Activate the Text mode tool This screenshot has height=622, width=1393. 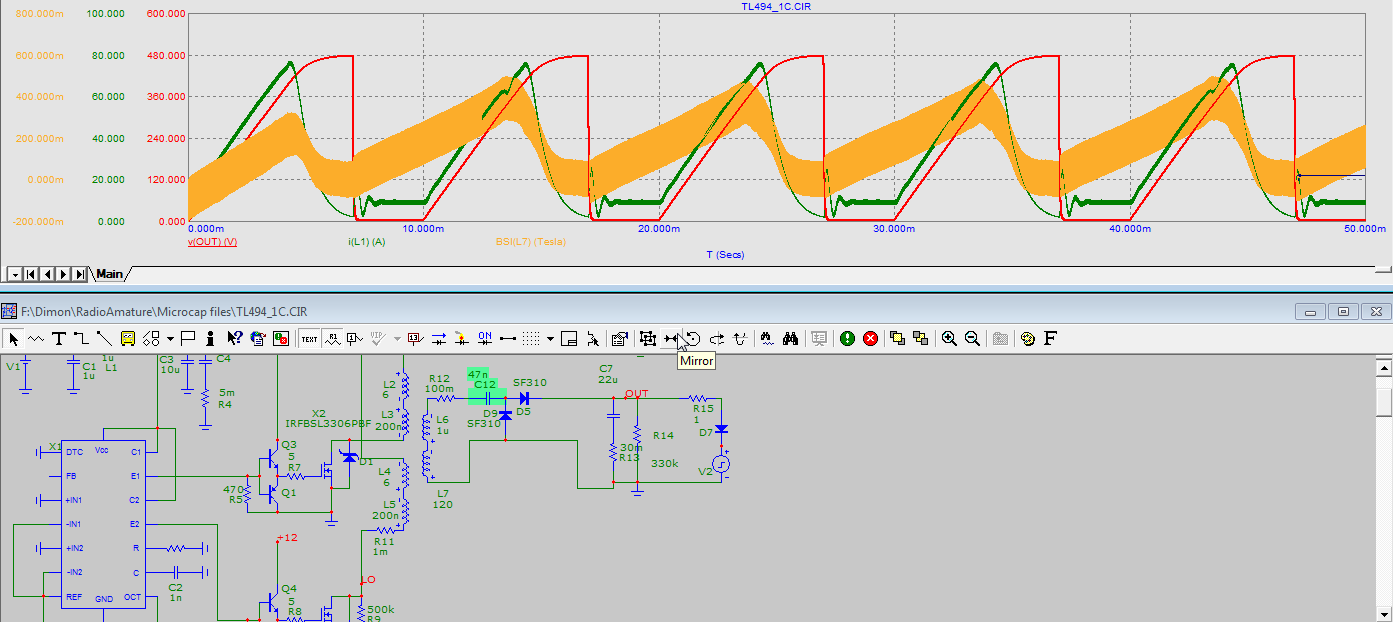[x=59, y=339]
